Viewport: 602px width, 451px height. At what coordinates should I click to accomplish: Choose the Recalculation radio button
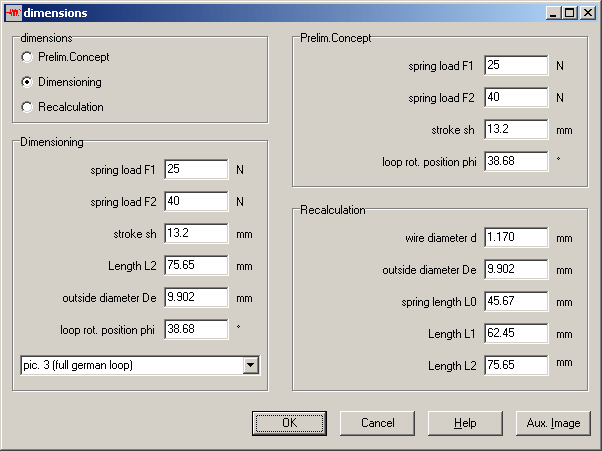[27, 107]
